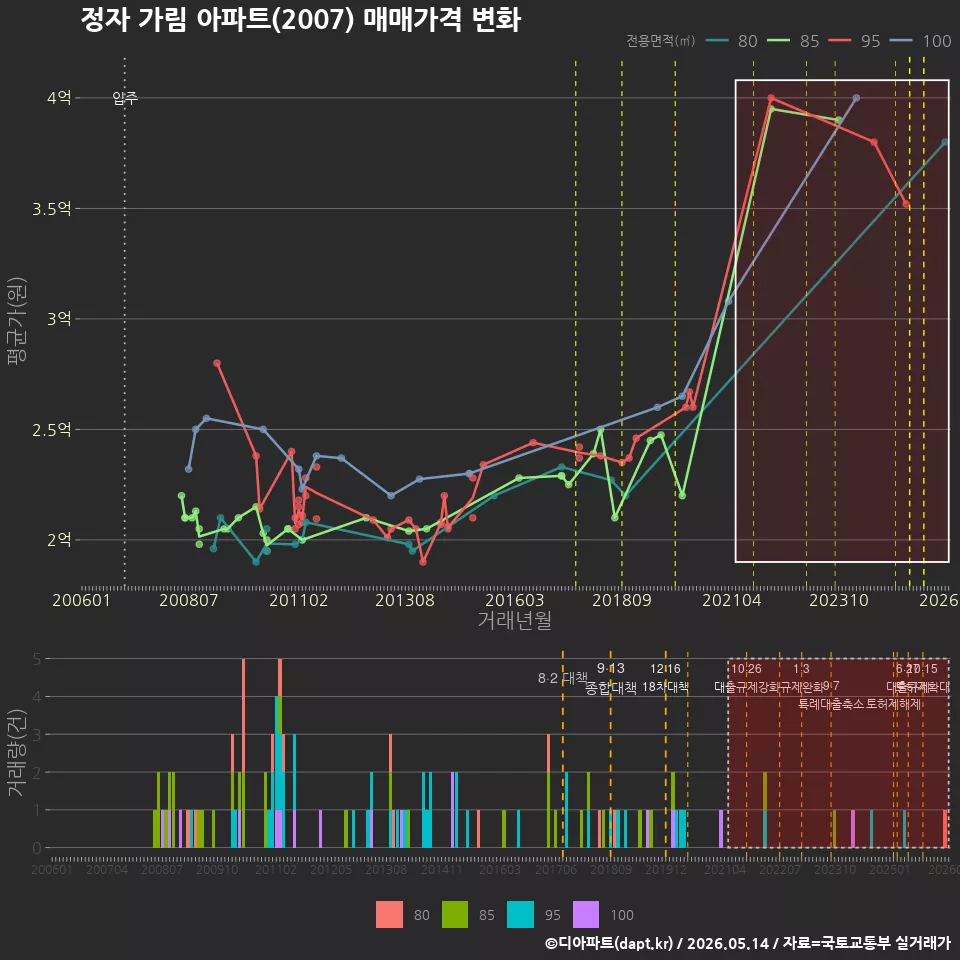Click 201205 on the volume chart x-axis
The image size is (960, 960).
[x=331, y=869]
